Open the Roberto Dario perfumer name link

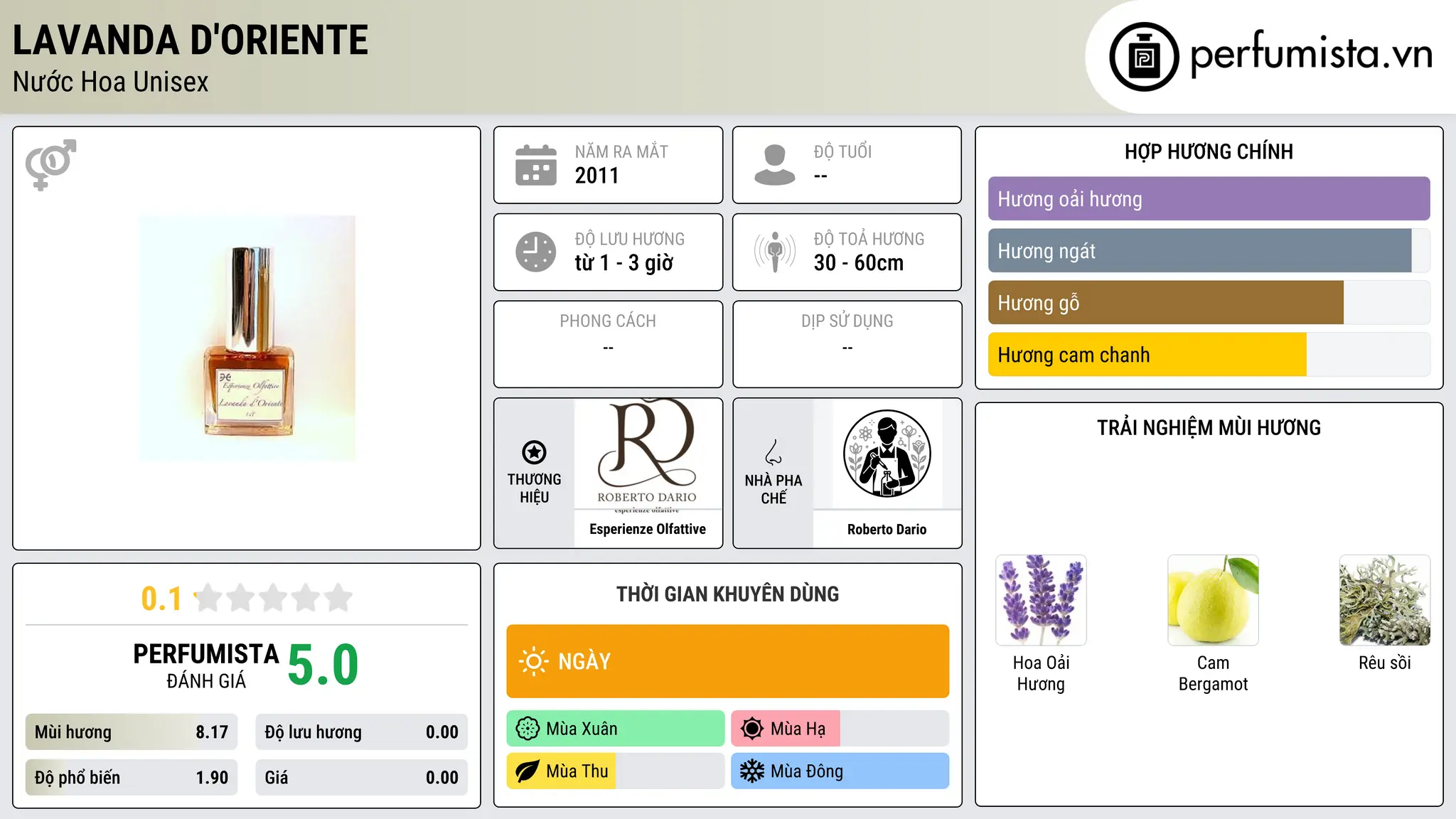click(x=887, y=529)
